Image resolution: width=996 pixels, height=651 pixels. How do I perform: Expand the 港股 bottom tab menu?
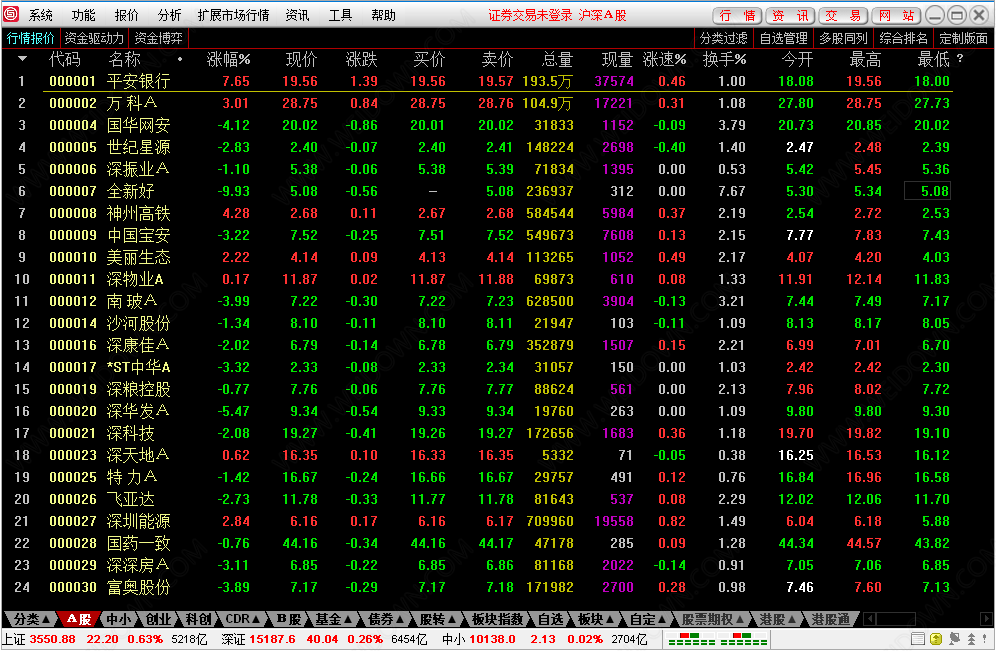point(778,619)
